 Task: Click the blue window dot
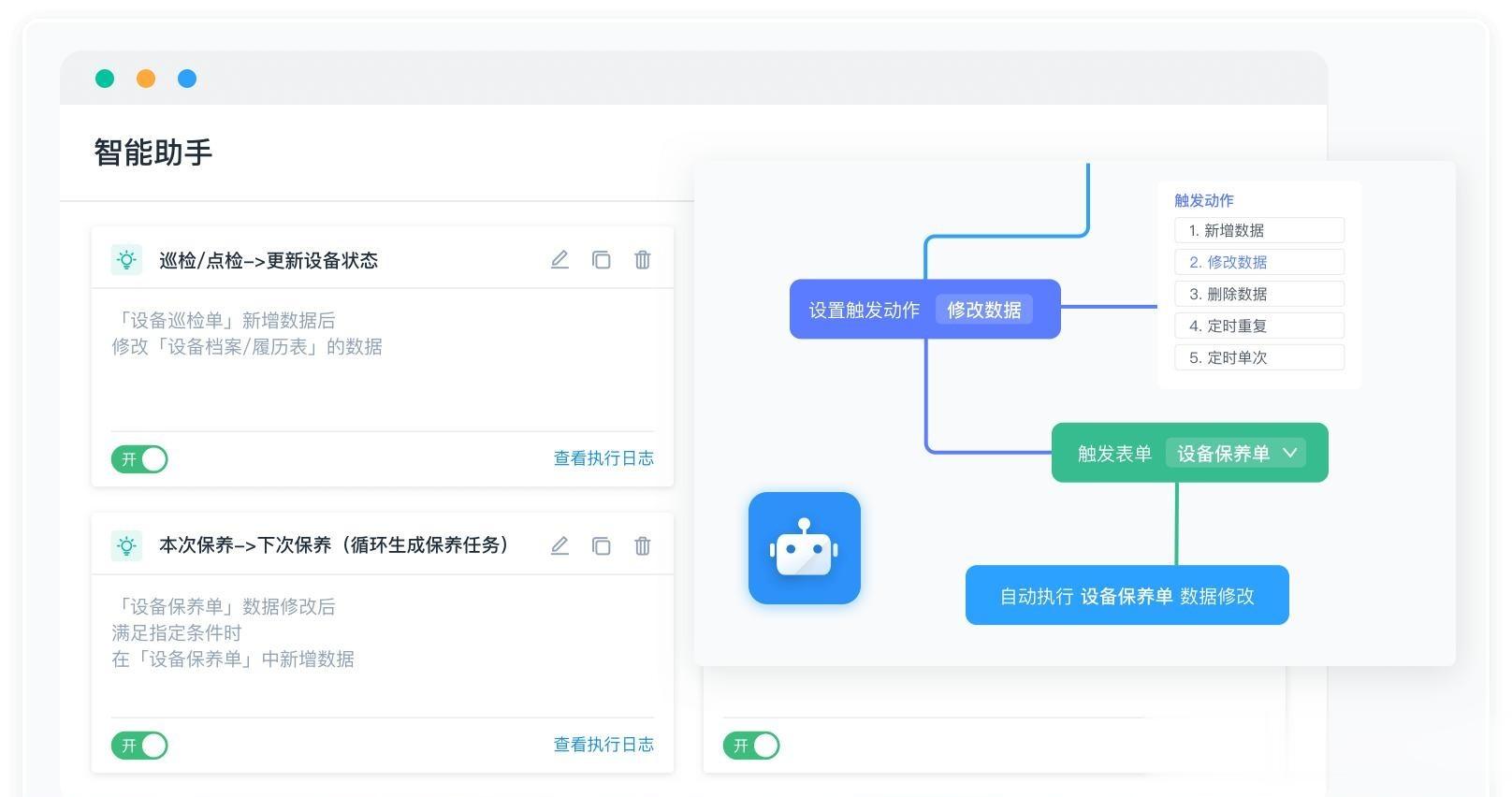pyautogui.click(x=187, y=79)
